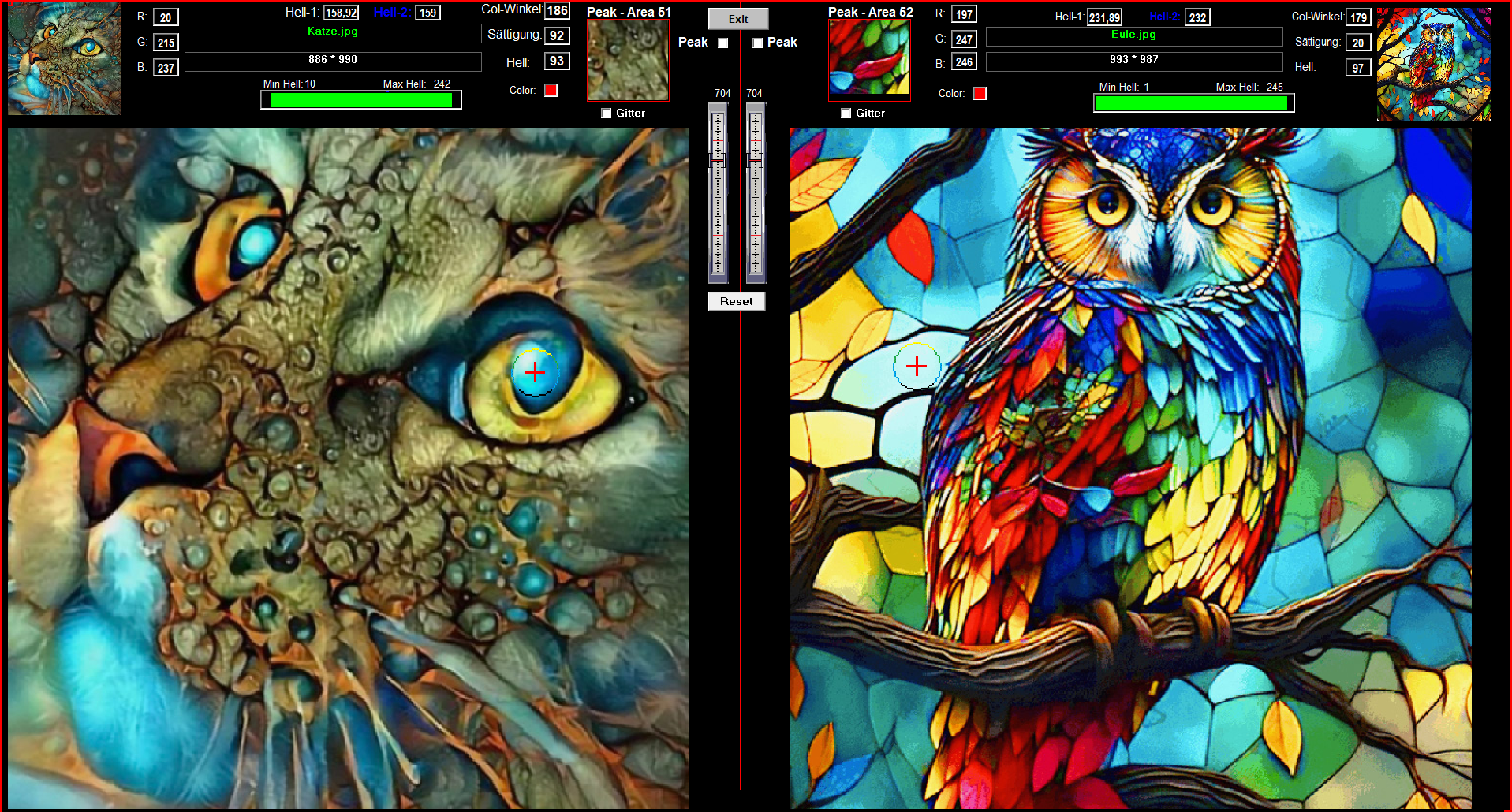Click the red crosshair marker on the owl image
Viewport: 1512px width, 812px height.
point(917,366)
